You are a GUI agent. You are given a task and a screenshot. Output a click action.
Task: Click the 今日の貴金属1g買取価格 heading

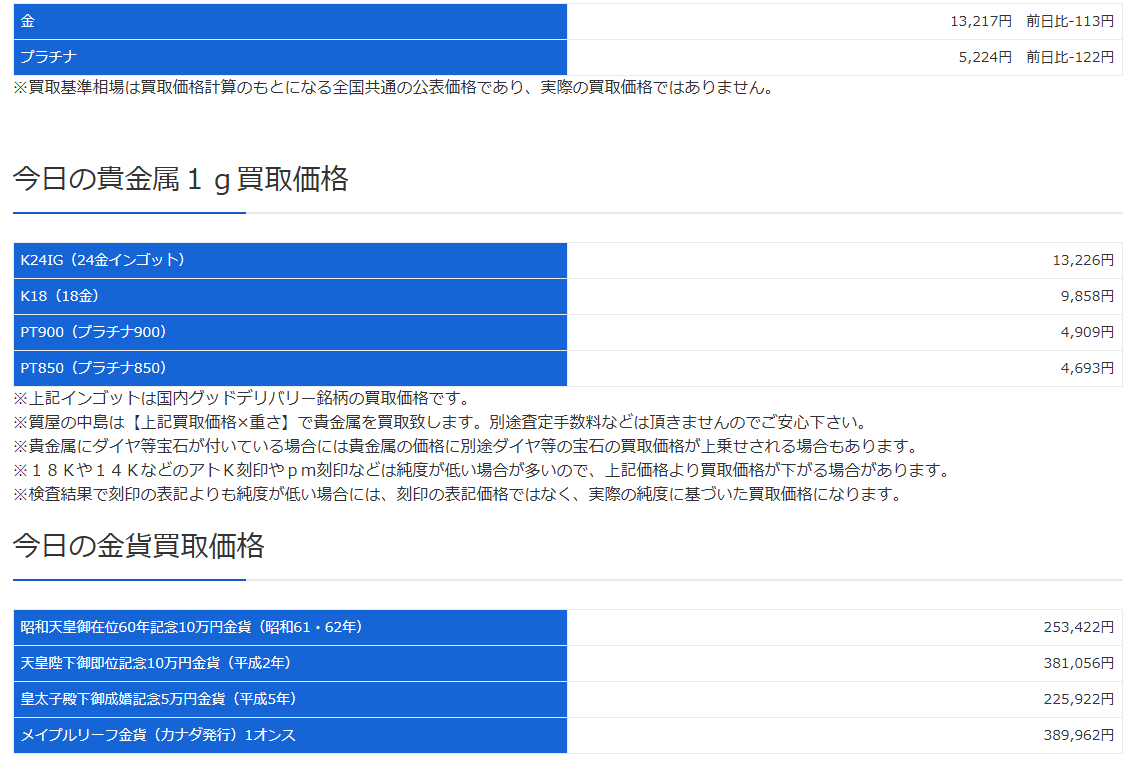[181, 179]
